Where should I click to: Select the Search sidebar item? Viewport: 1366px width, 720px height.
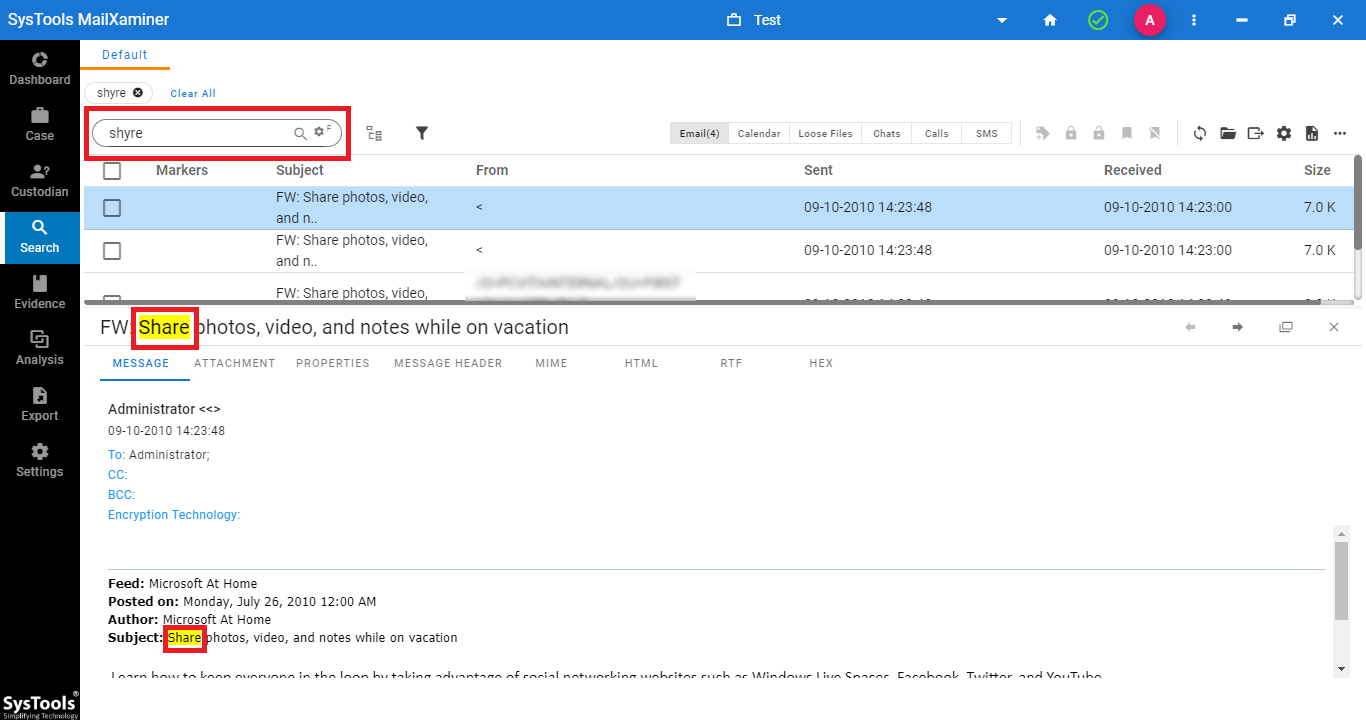click(40, 237)
